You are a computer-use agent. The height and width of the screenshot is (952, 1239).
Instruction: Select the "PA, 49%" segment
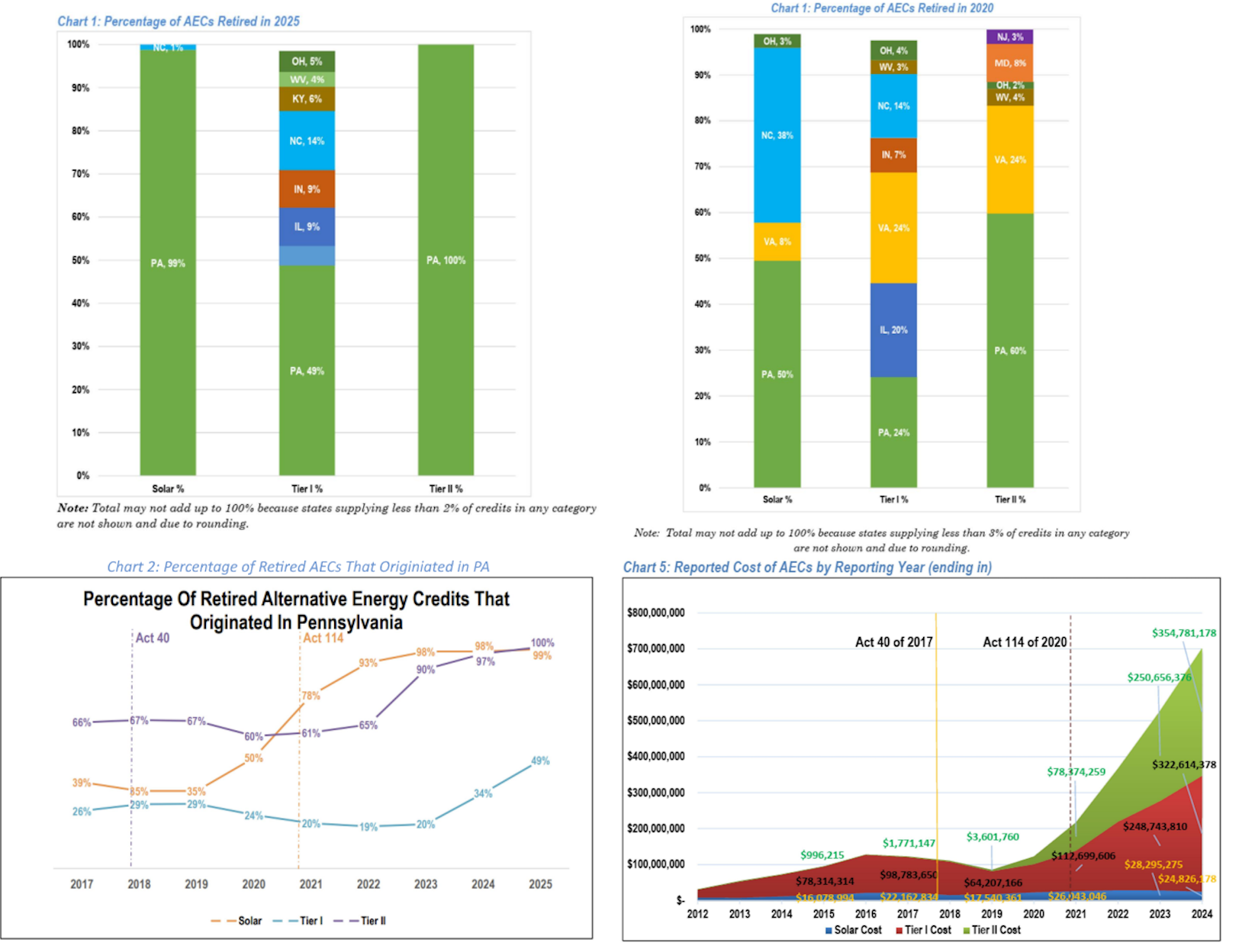(x=307, y=371)
